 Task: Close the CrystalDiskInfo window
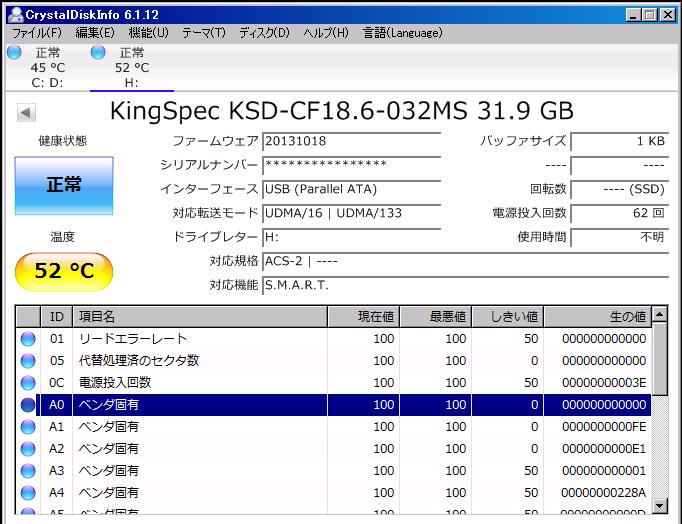pyautogui.click(x=668, y=15)
